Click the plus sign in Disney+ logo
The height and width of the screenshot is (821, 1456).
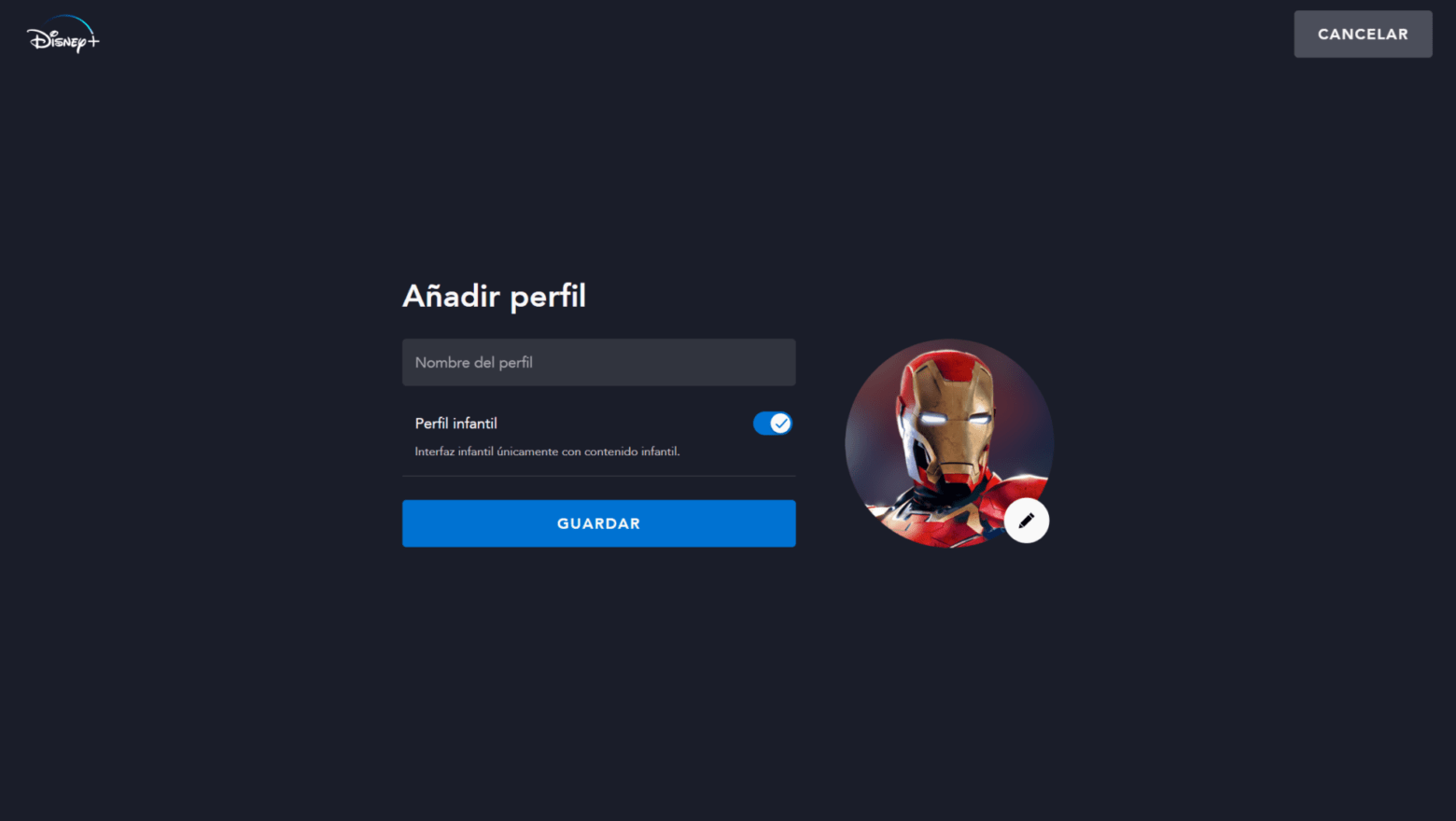(92, 40)
